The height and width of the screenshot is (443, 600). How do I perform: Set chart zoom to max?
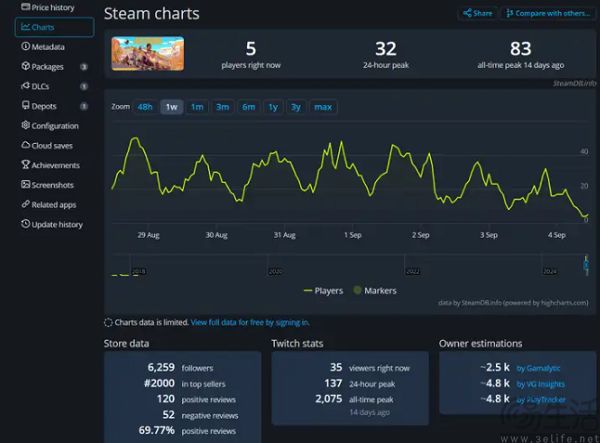(323, 107)
